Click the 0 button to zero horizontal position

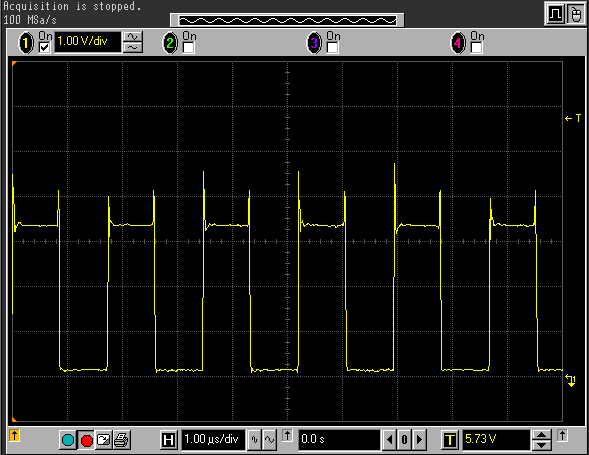point(404,440)
